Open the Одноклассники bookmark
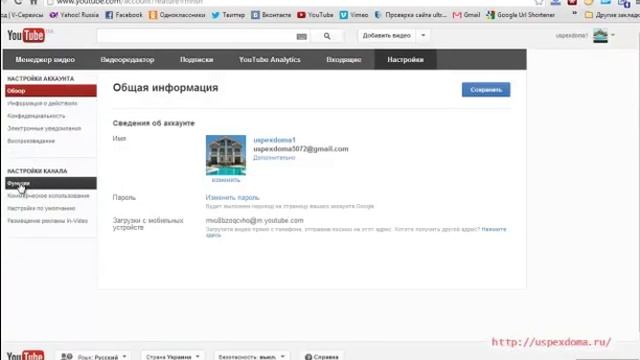The width and height of the screenshot is (640, 360). (177, 15)
